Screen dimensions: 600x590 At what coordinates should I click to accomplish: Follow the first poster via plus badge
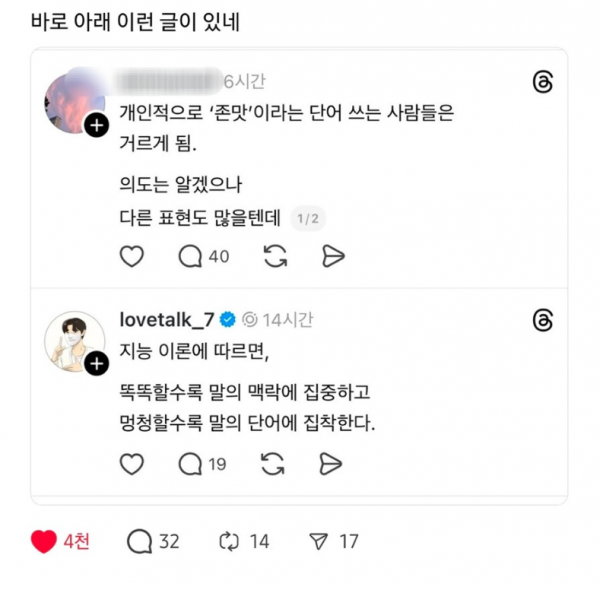[96, 126]
